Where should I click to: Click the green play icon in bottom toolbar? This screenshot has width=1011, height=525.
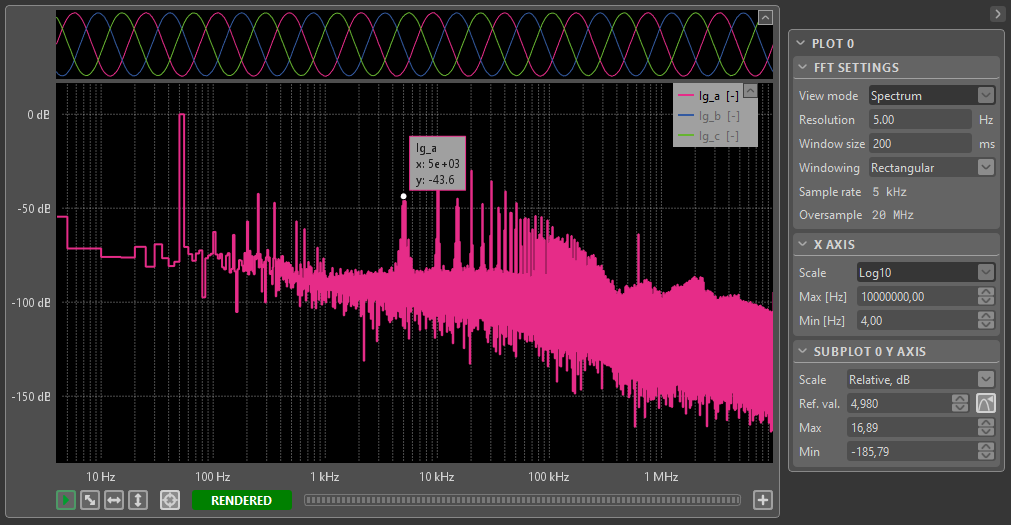tap(66, 500)
